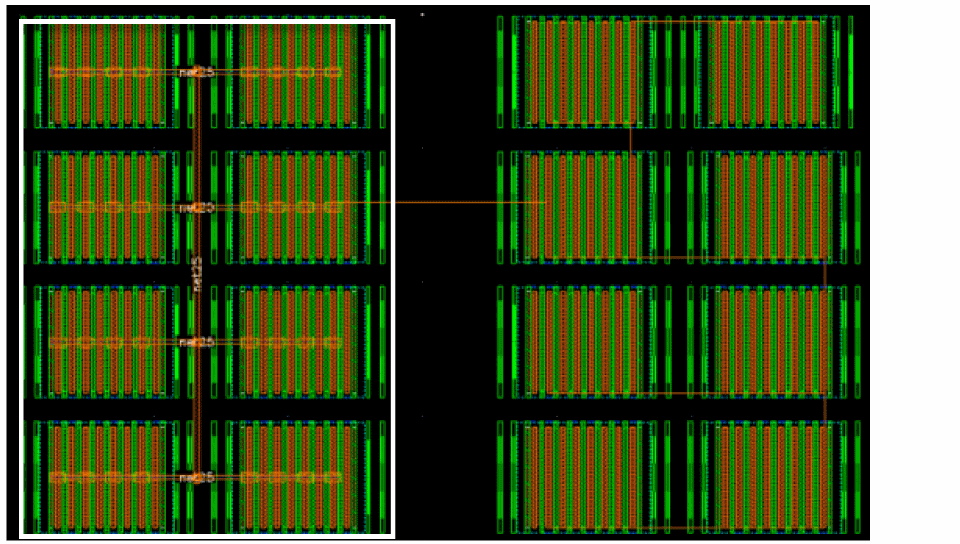
Task: Select the bottommost net25 label in highlighted group
Action: [x=197, y=477]
